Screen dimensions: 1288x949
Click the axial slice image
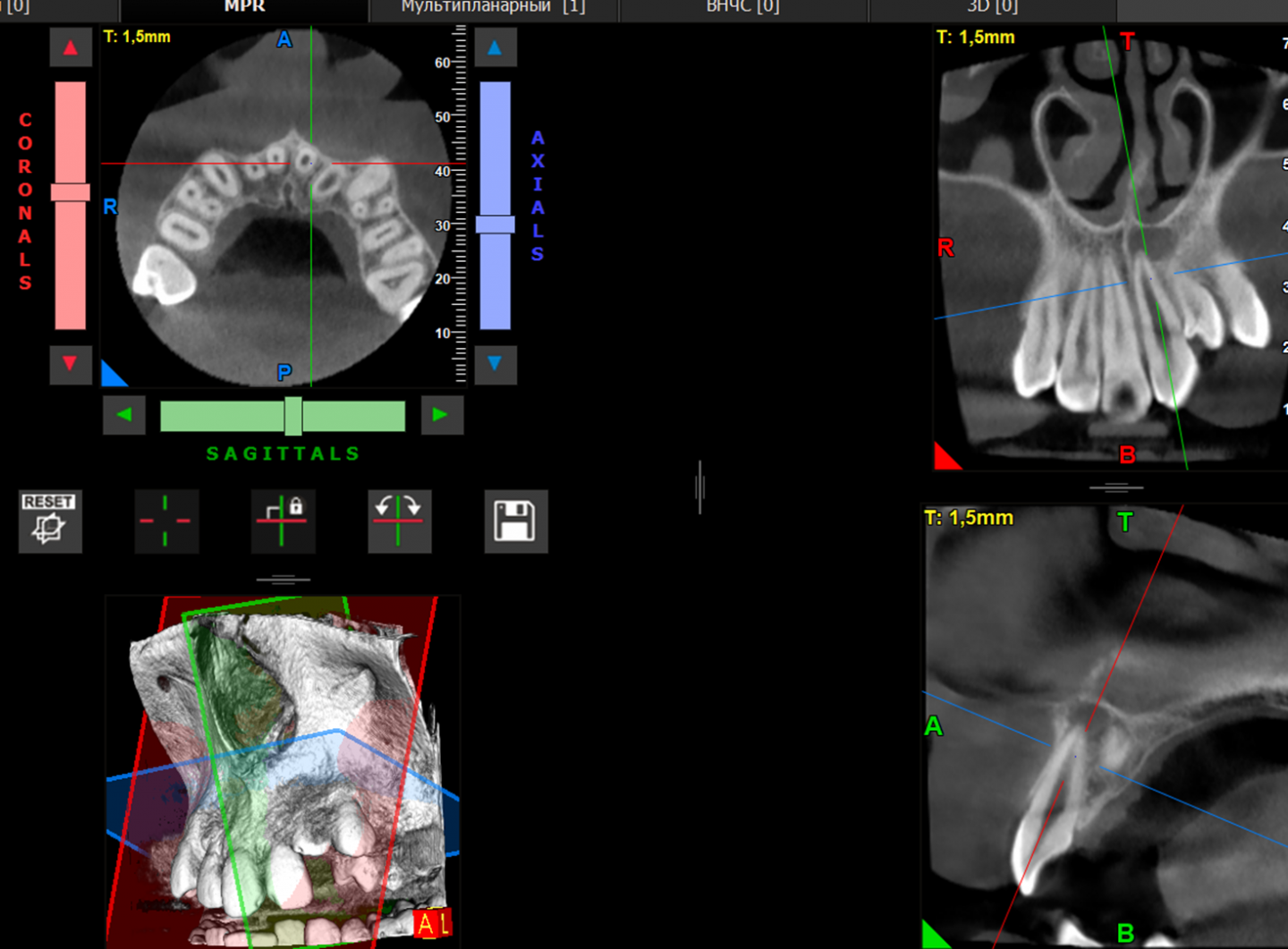(283, 208)
